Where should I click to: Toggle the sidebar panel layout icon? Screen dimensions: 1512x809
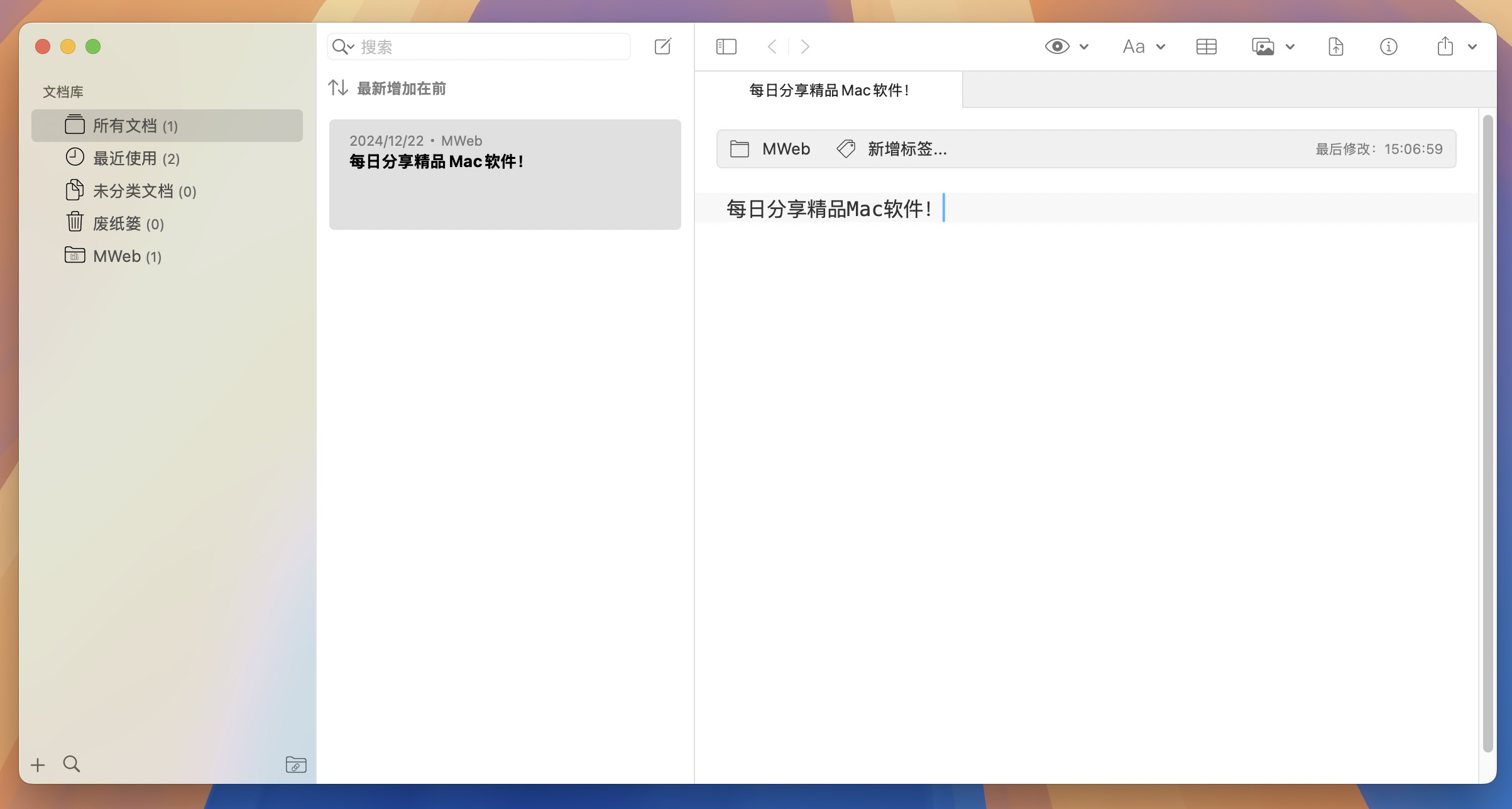(726, 46)
